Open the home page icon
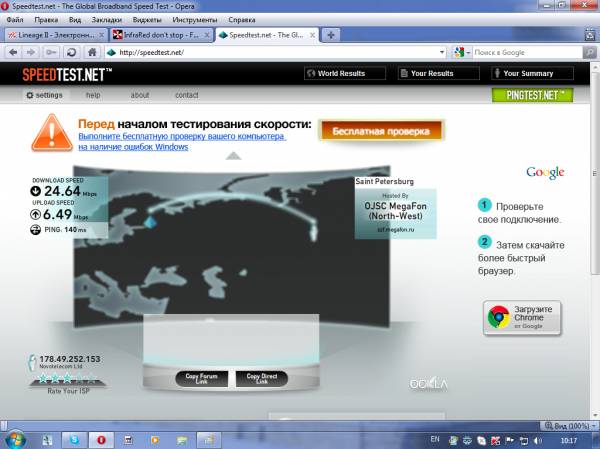600x449 pixels. tap(92, 52)
